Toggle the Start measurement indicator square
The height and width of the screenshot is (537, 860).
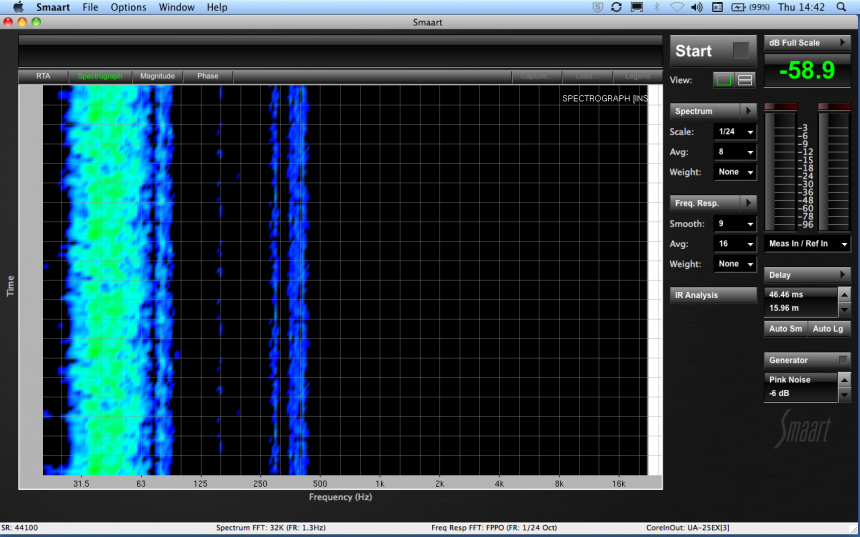pyautogui.click(x=740, y=50)
